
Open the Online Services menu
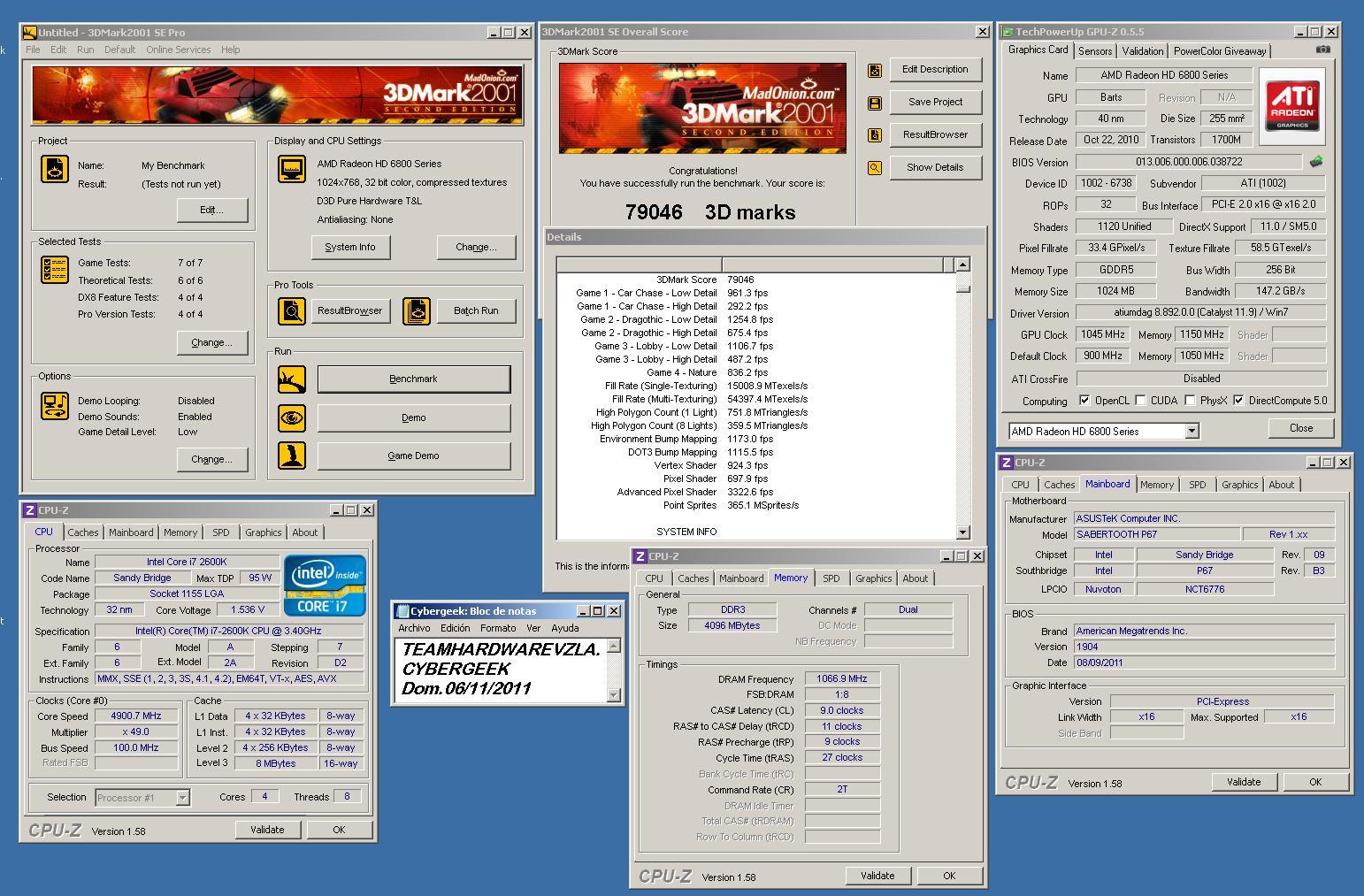(x=179, y=50)
